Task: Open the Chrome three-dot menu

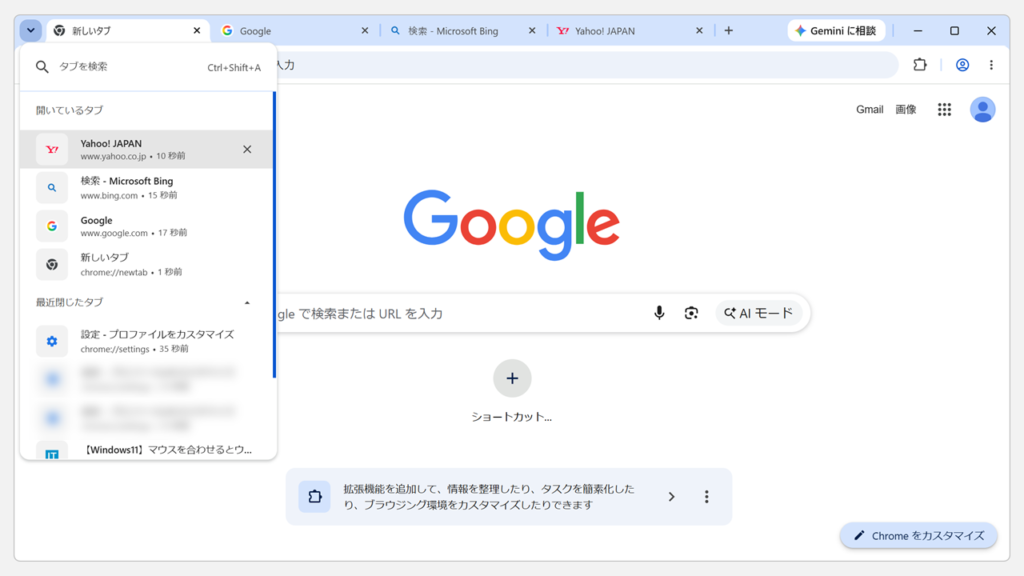Action: [991, 65]
